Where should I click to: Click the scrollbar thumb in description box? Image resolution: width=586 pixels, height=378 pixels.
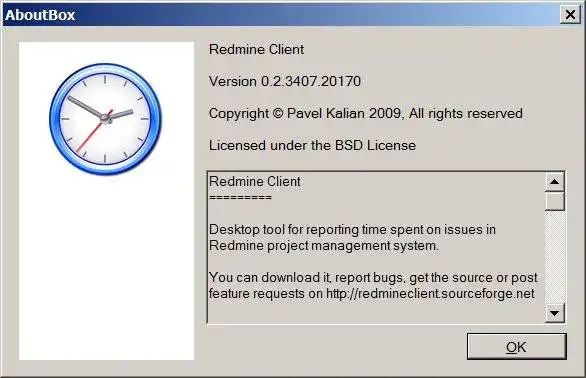pyautogui.click(x=555, y=201)
